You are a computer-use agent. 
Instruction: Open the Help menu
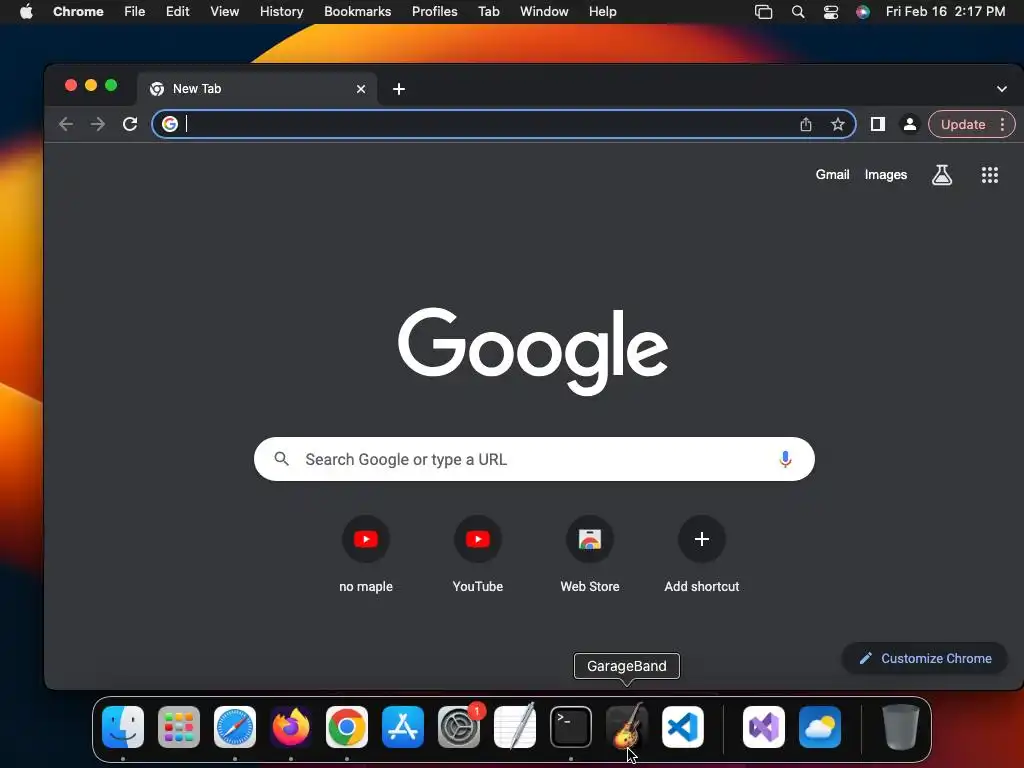coord(603,11)
